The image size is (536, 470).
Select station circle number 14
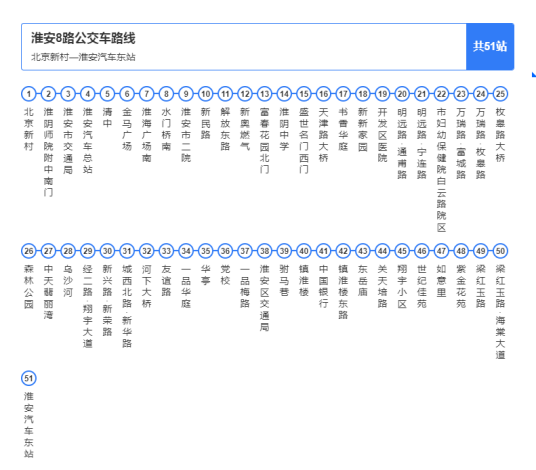point(284,94)
